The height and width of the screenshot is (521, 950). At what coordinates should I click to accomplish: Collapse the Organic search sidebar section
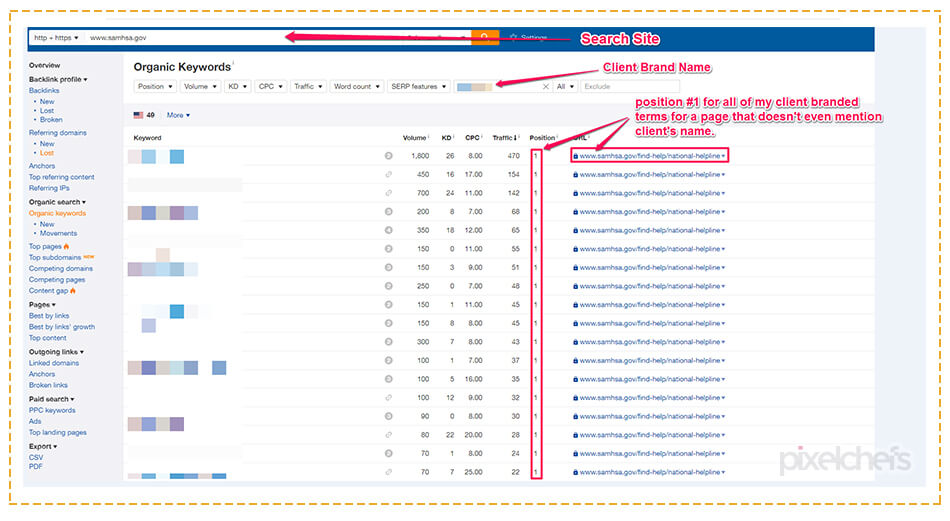tap(57, 202)
